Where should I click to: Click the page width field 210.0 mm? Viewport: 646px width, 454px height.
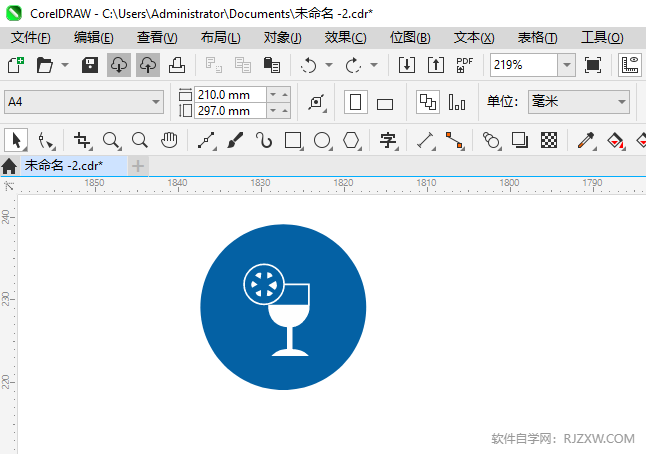click(x=231, y=95)
